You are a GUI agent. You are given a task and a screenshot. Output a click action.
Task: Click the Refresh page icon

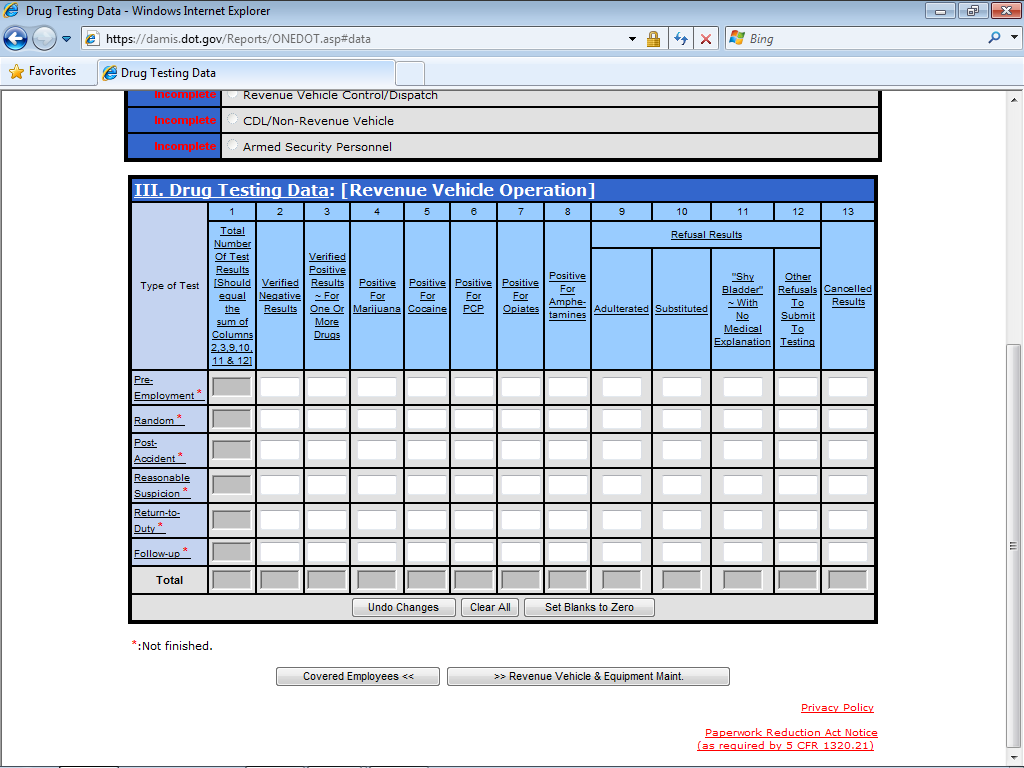coord(681,39)
